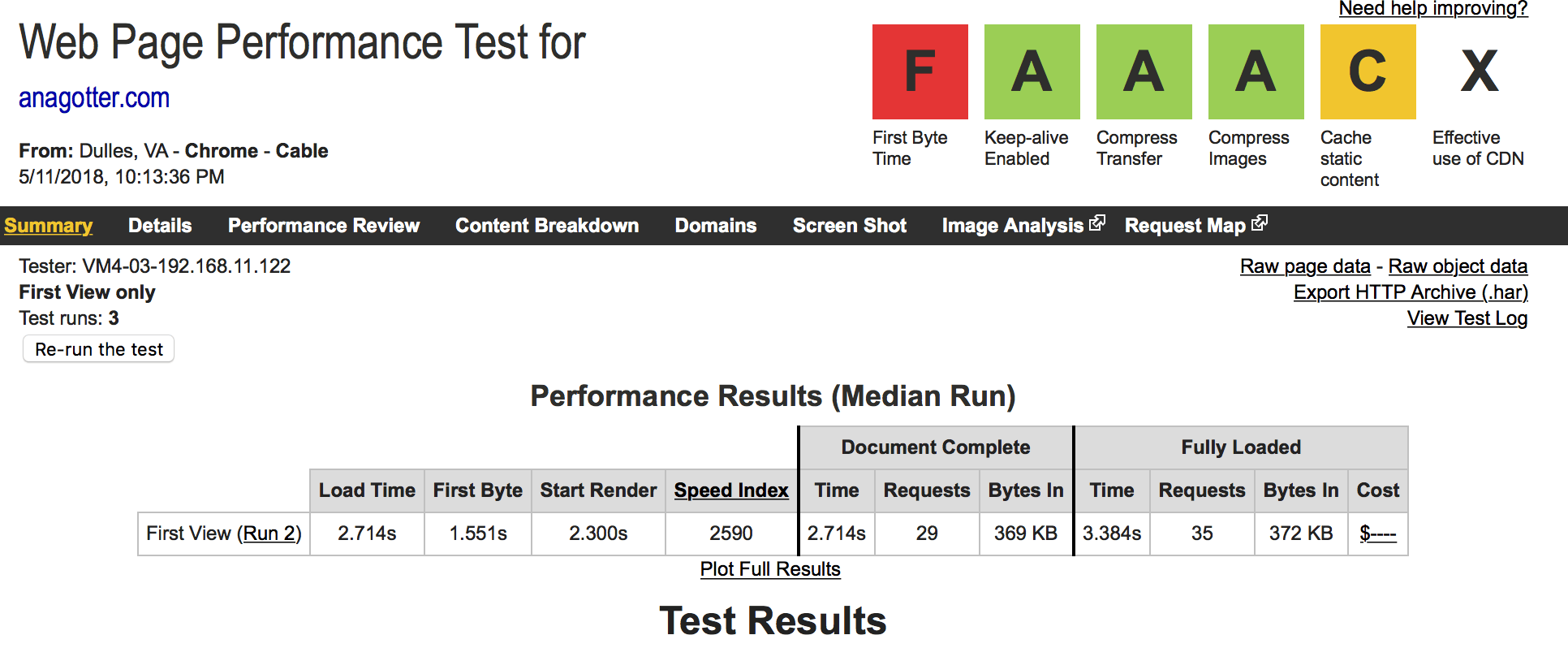Click the Re-run the test button
1568x661 pixels.
99,349
